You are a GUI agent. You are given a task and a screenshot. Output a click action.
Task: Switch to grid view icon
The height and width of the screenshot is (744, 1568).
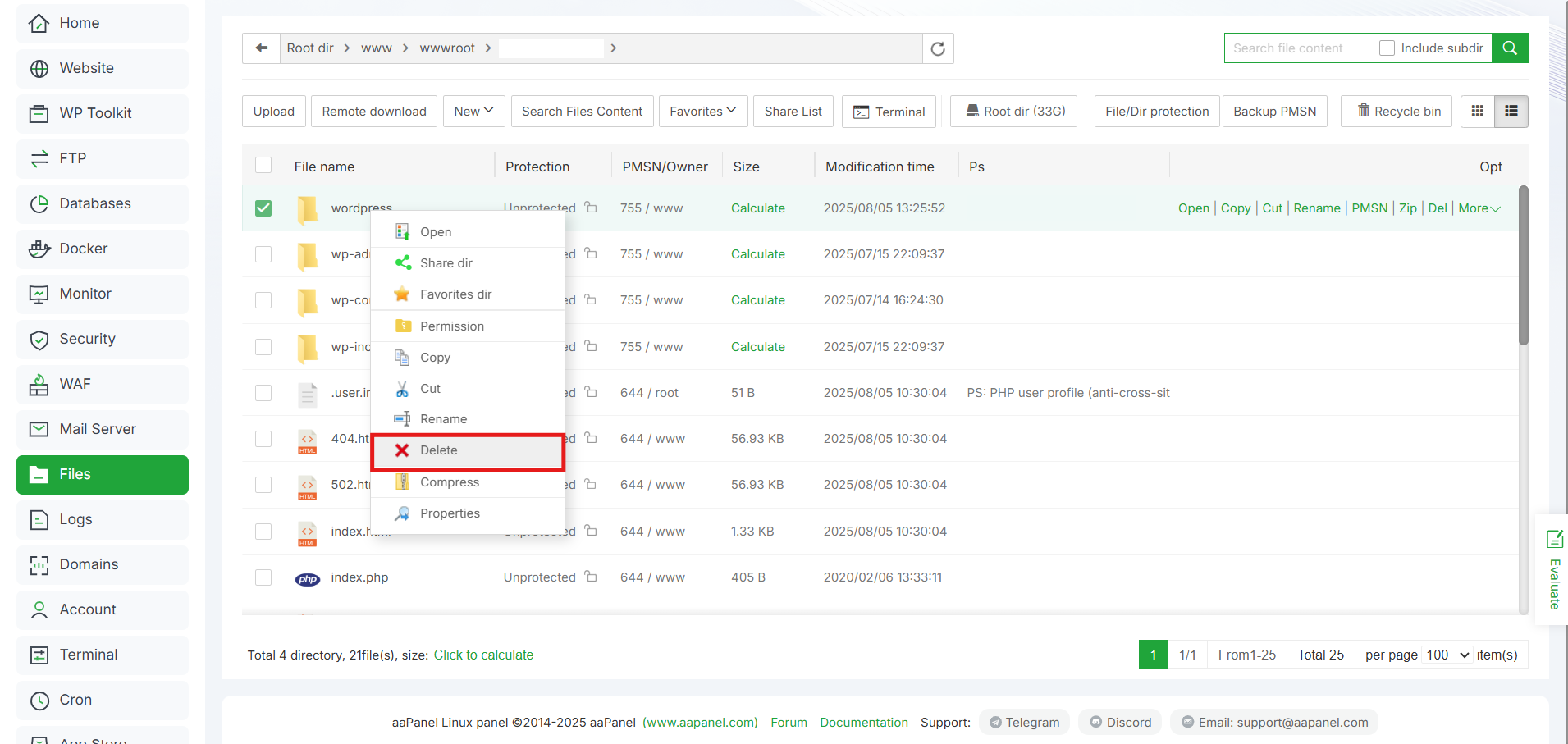coord(1477,112)
